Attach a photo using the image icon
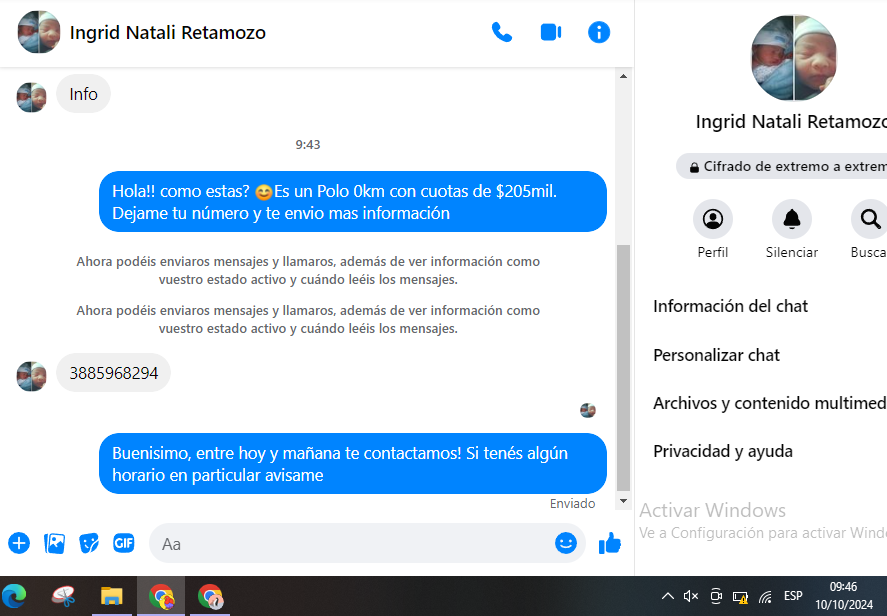Image resolution: width=887 pixels, height=616 pixels. (54, 543)
